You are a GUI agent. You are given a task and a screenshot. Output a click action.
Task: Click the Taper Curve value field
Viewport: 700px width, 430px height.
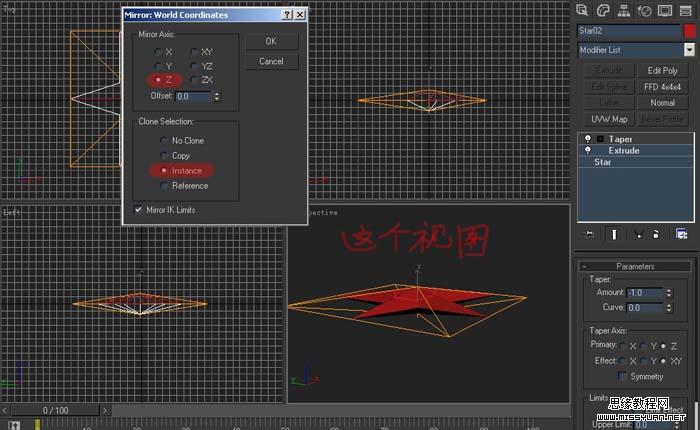point(646,308)
